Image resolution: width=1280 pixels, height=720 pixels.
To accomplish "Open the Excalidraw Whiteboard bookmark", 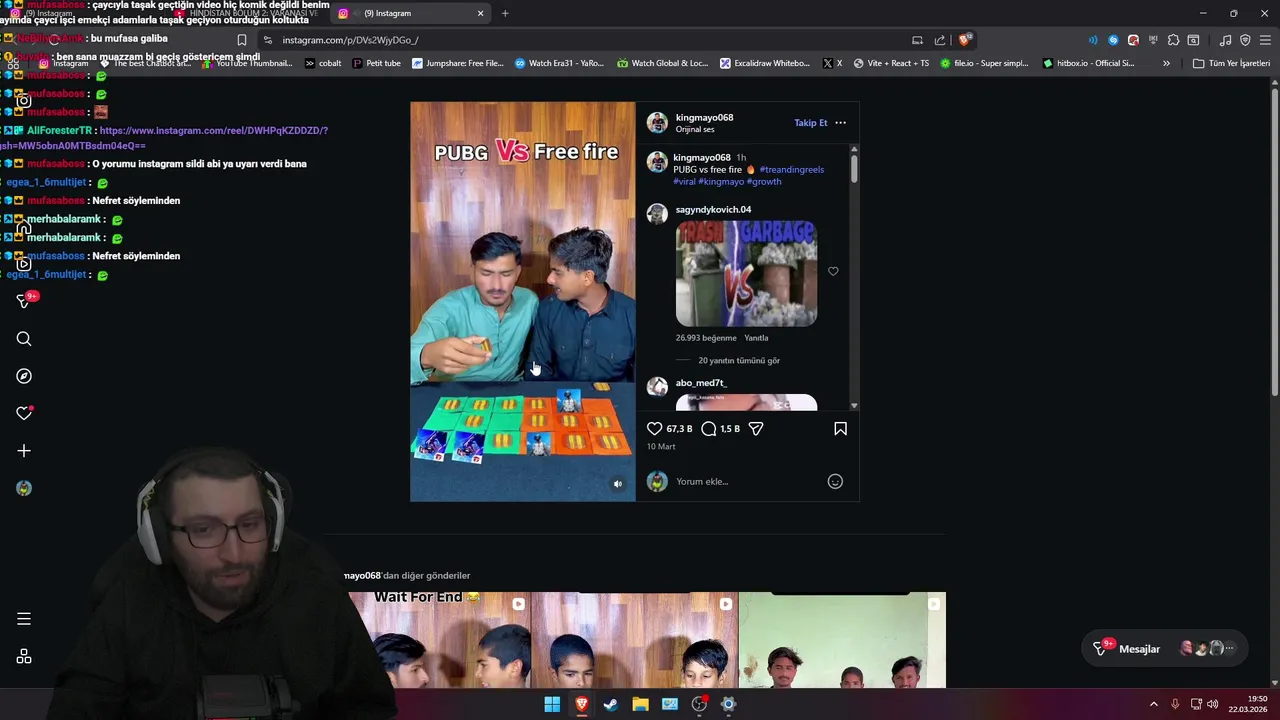I will coord(765,63).
